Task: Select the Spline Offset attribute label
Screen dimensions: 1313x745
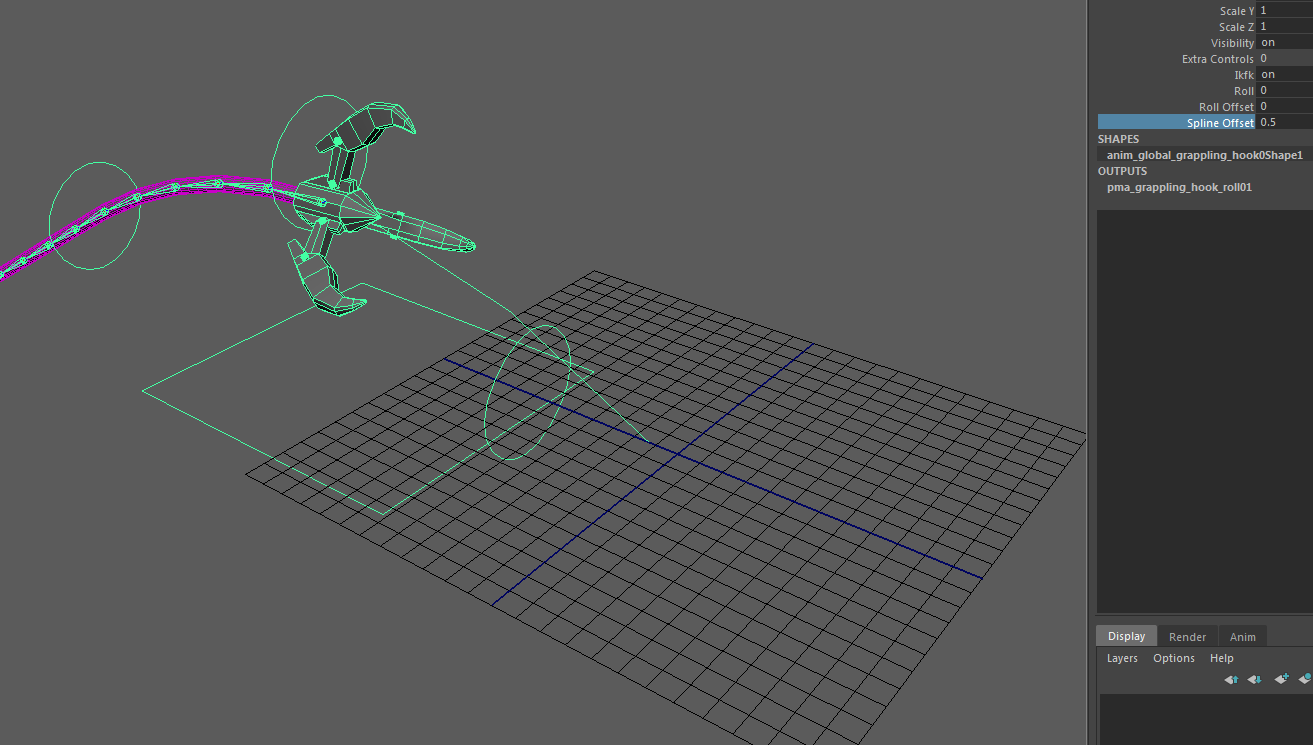Action: (1220, 122)
